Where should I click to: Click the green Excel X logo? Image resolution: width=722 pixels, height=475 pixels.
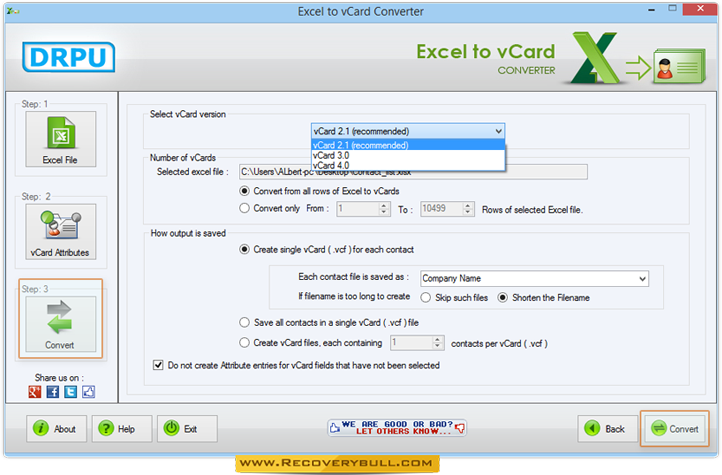pyautogui.click(x=594, y=58)
